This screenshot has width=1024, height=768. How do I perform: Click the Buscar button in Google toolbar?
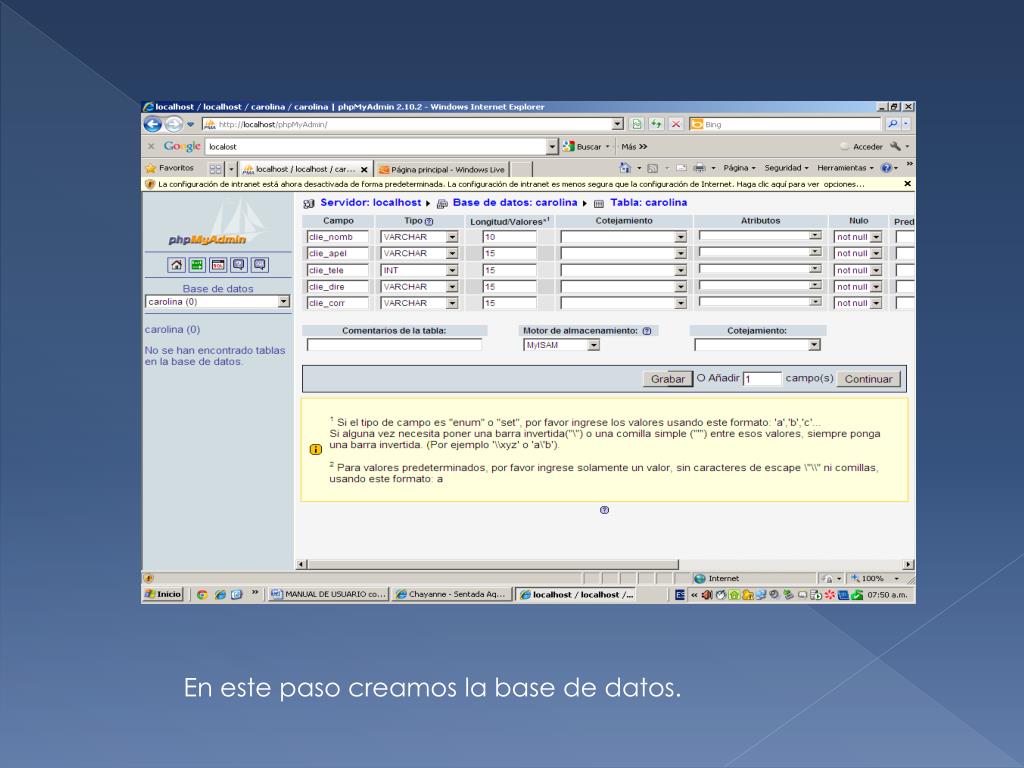[586, 147]
